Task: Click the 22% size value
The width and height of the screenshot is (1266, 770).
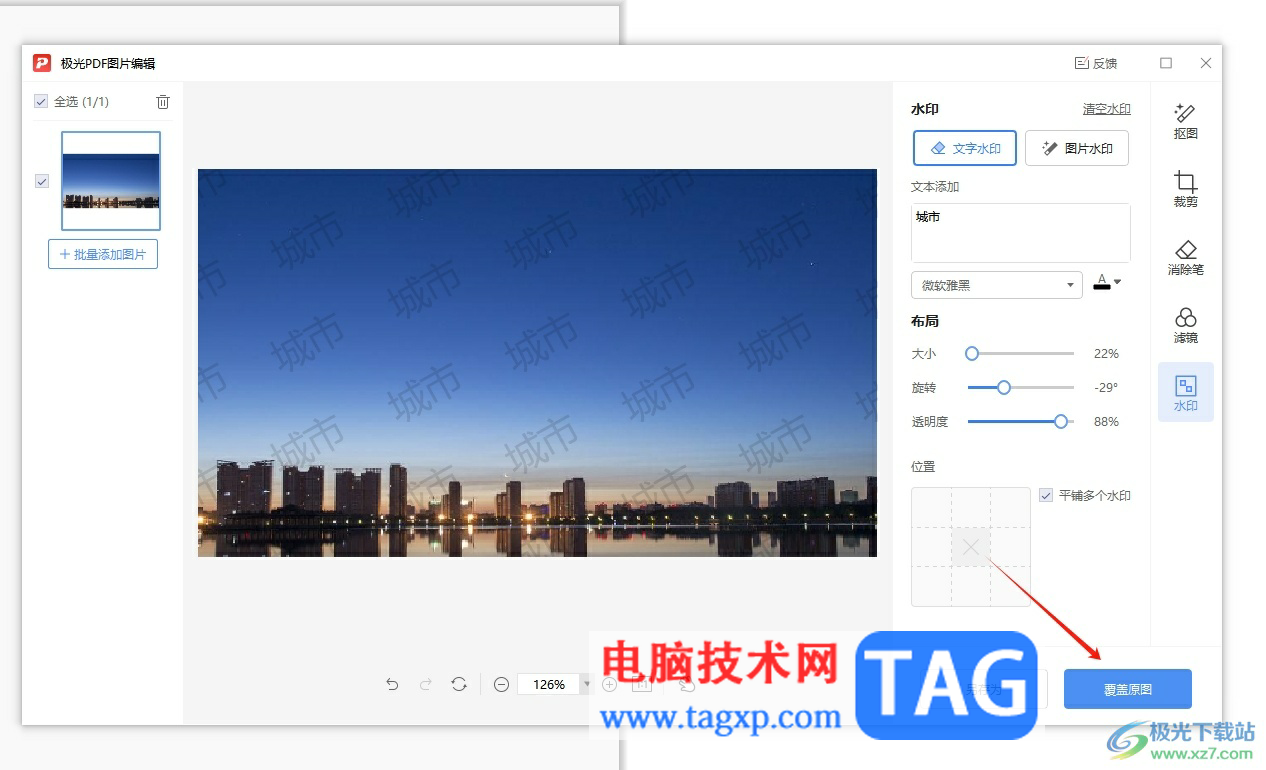Action: click(1106, 354)
